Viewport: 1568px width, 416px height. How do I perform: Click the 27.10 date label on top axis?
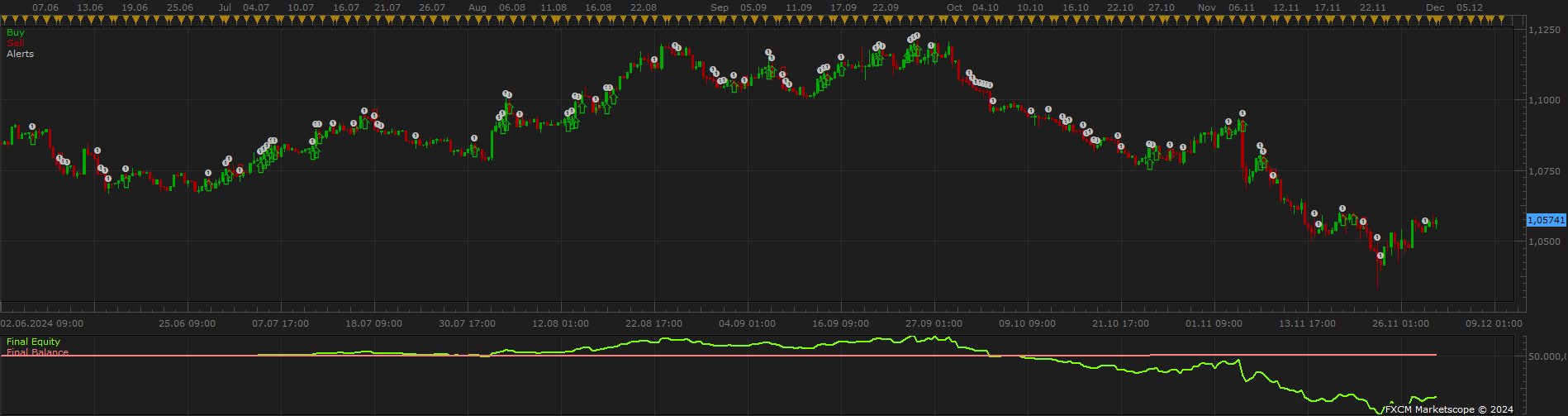point(1162,7)
